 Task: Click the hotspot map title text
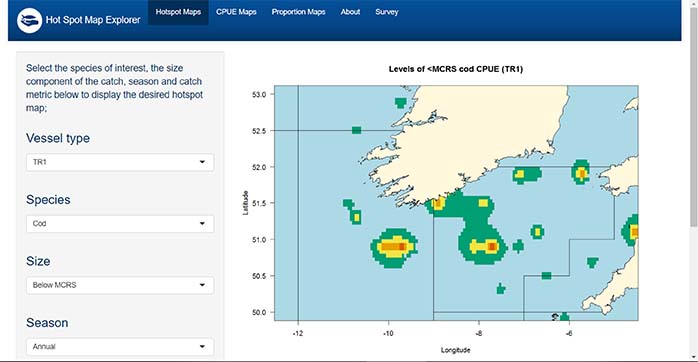pyautogui.click(x=455, y=69)
